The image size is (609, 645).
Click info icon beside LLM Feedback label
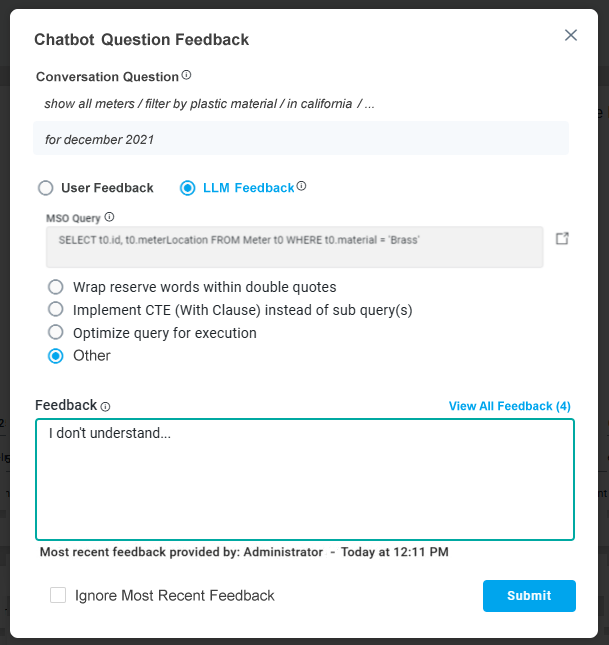point(302,186)
